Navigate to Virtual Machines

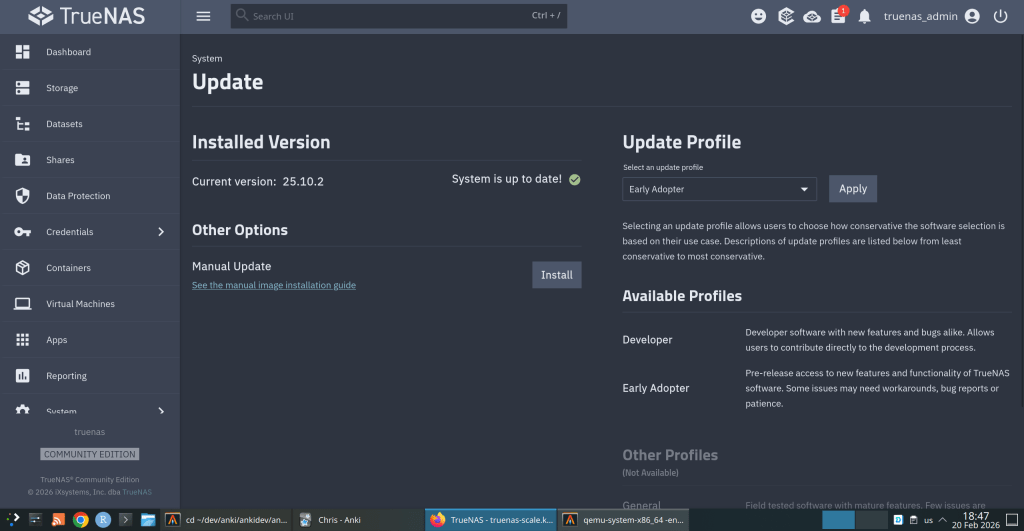click(80, 304)
